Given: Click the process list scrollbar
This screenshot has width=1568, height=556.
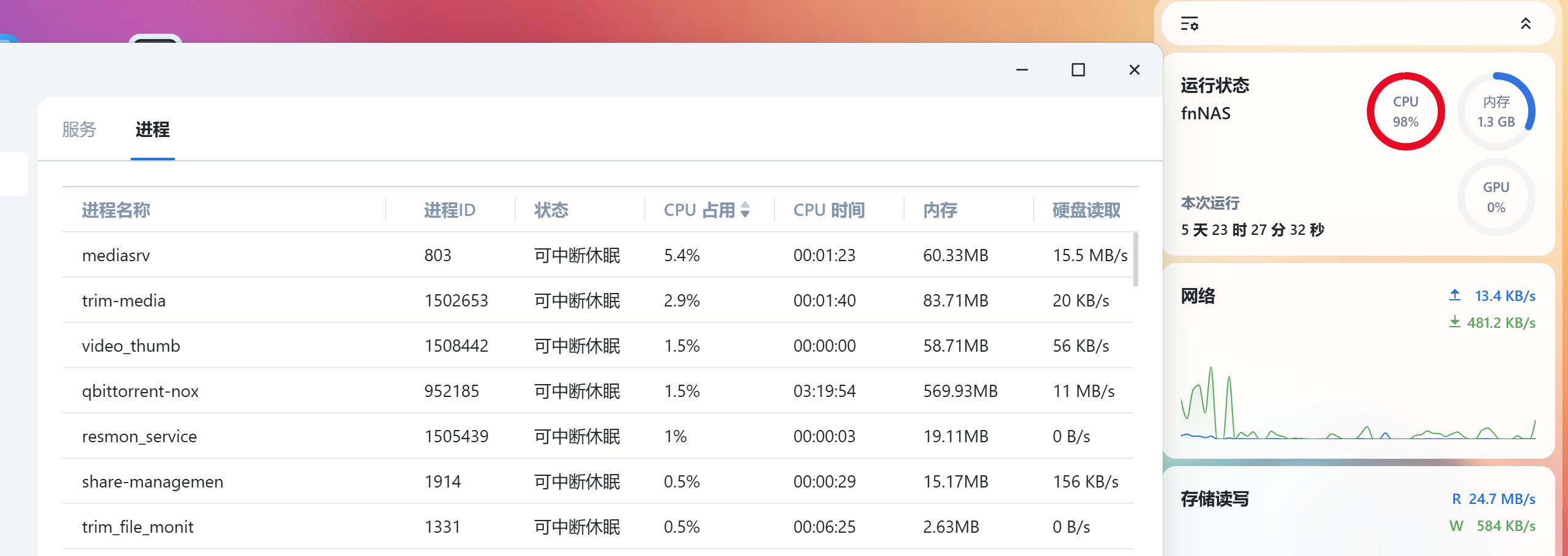Looking at the screenshot, I should click(1135, 259).
